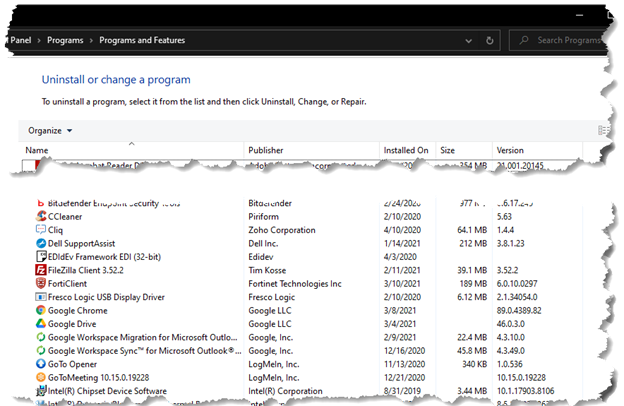624x406 pixels.
Task: Click Fortinet Technologies Inc publisher cell
Action: 295,284
